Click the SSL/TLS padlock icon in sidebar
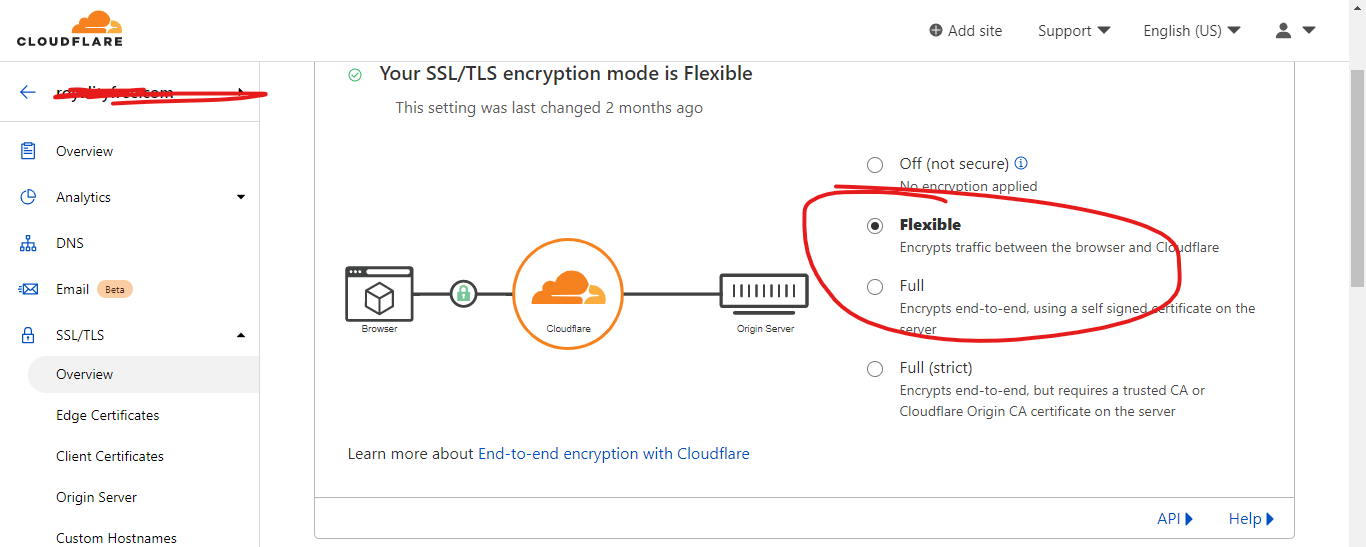1366x547 pixels. [x=28, y=335]
